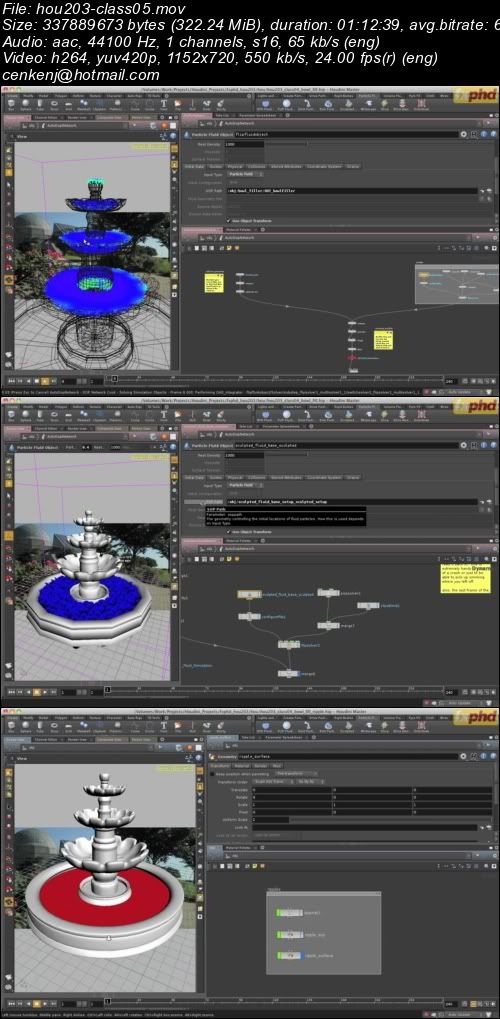Select the ripple_sop node in network
Image resolution: width=500 pixels, height=1019 pixels.
coord(291,935)
